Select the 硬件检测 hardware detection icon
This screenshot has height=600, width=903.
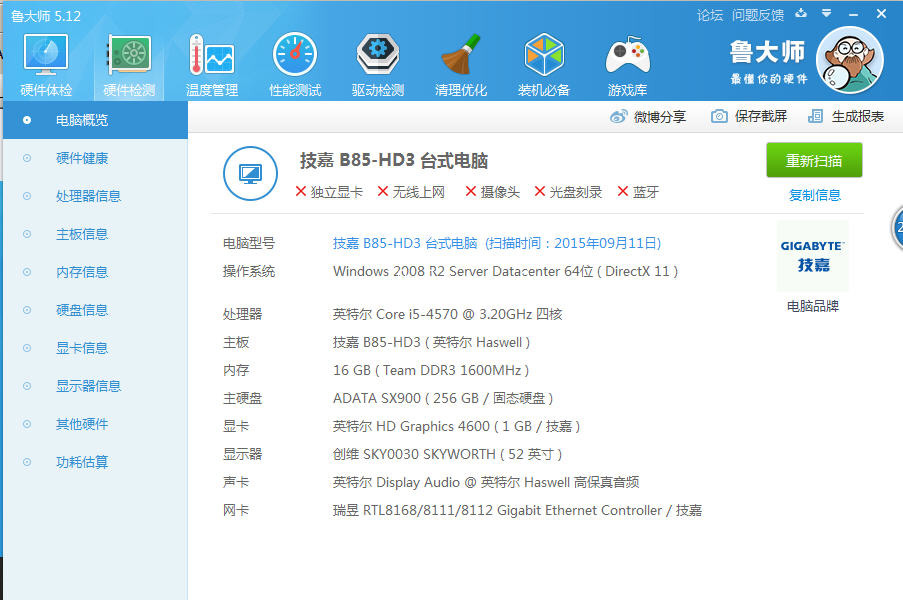(129, 64)
